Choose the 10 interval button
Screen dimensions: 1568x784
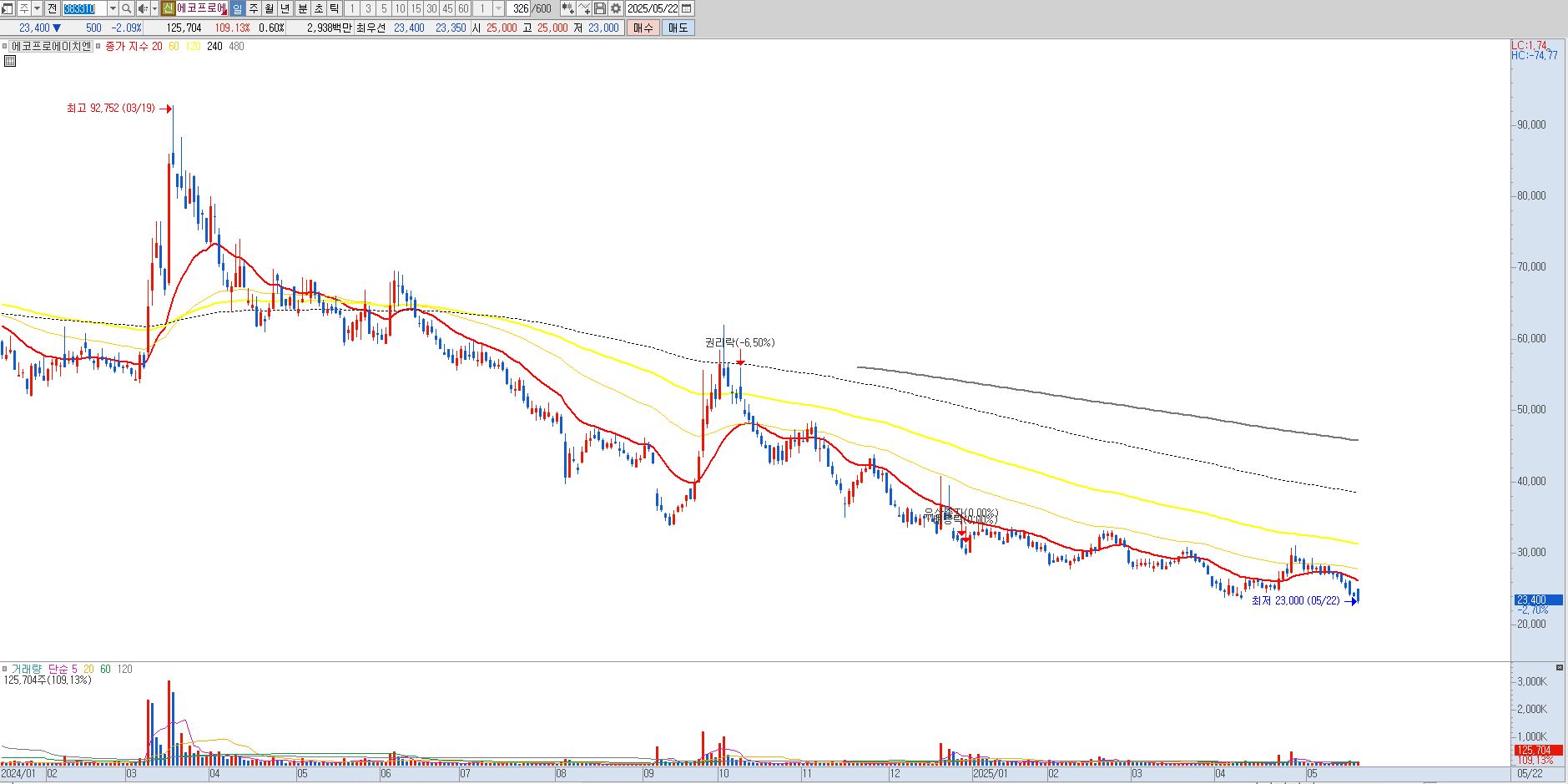click(400, 8)
